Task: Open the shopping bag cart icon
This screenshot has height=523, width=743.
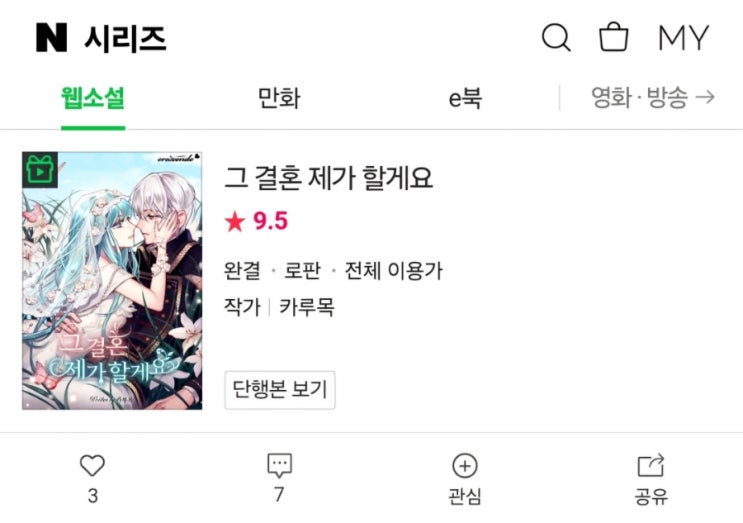Action: pyautogui.click(x=614, y=36)
